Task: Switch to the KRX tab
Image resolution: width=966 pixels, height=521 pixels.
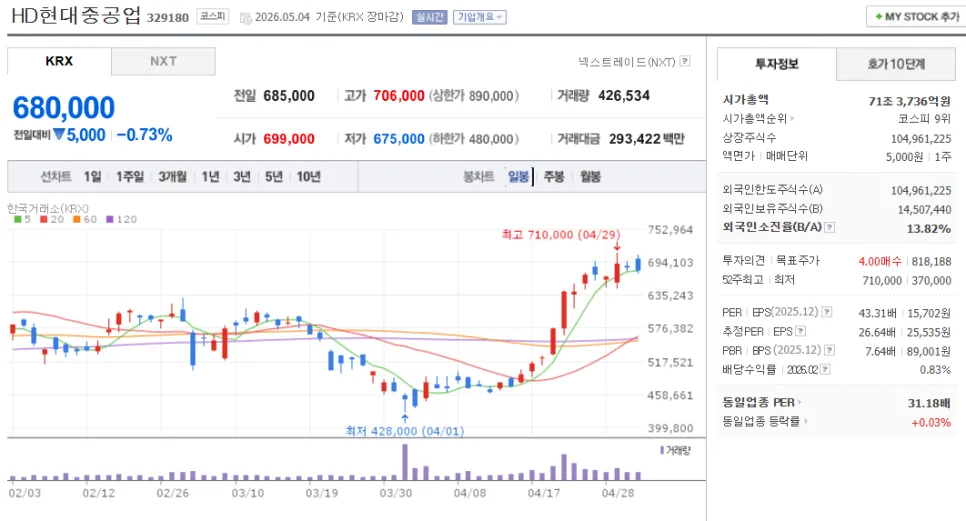Action: (59, 61)
